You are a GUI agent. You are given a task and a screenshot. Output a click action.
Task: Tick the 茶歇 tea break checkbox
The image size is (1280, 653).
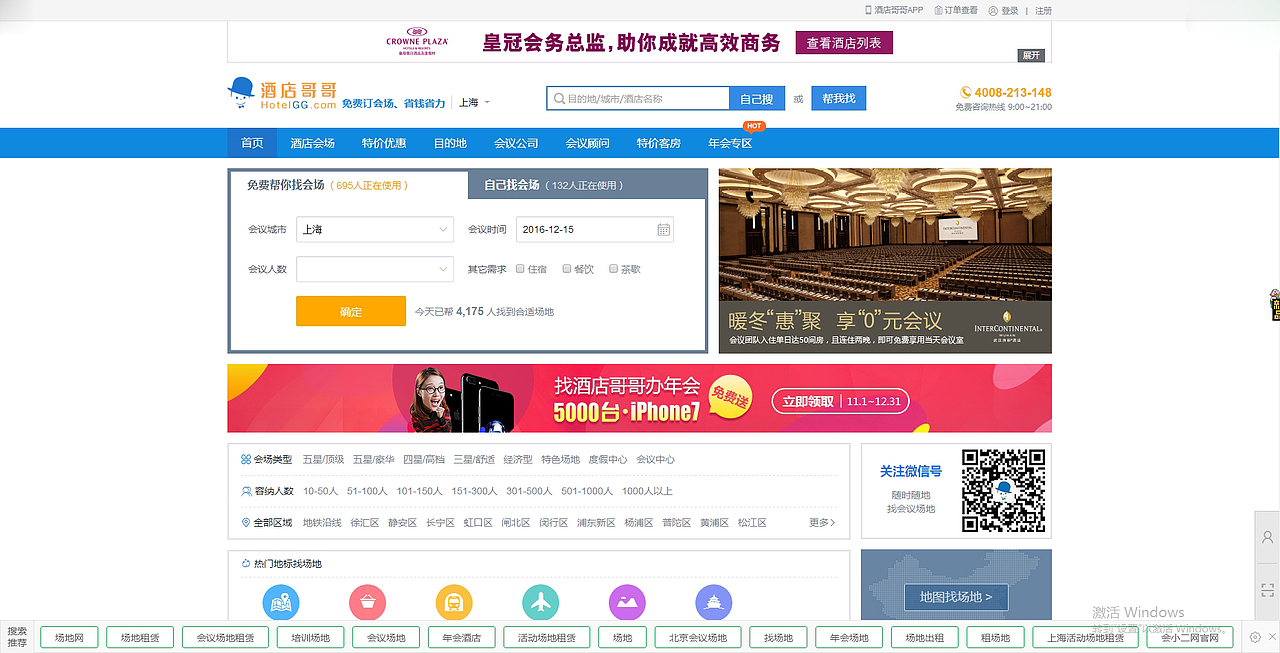[614, 268]
